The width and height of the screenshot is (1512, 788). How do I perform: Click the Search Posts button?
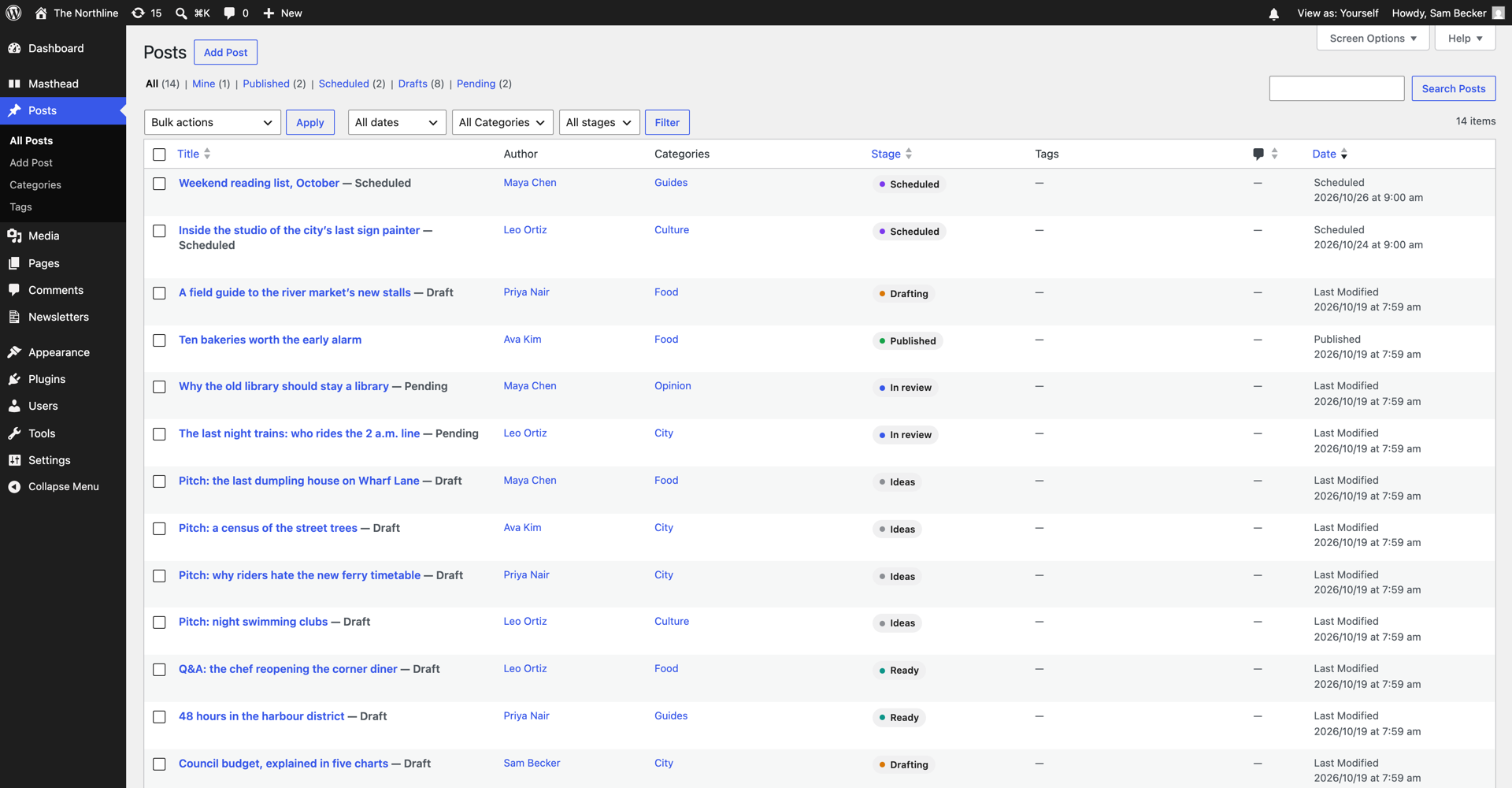[1454, 88]
